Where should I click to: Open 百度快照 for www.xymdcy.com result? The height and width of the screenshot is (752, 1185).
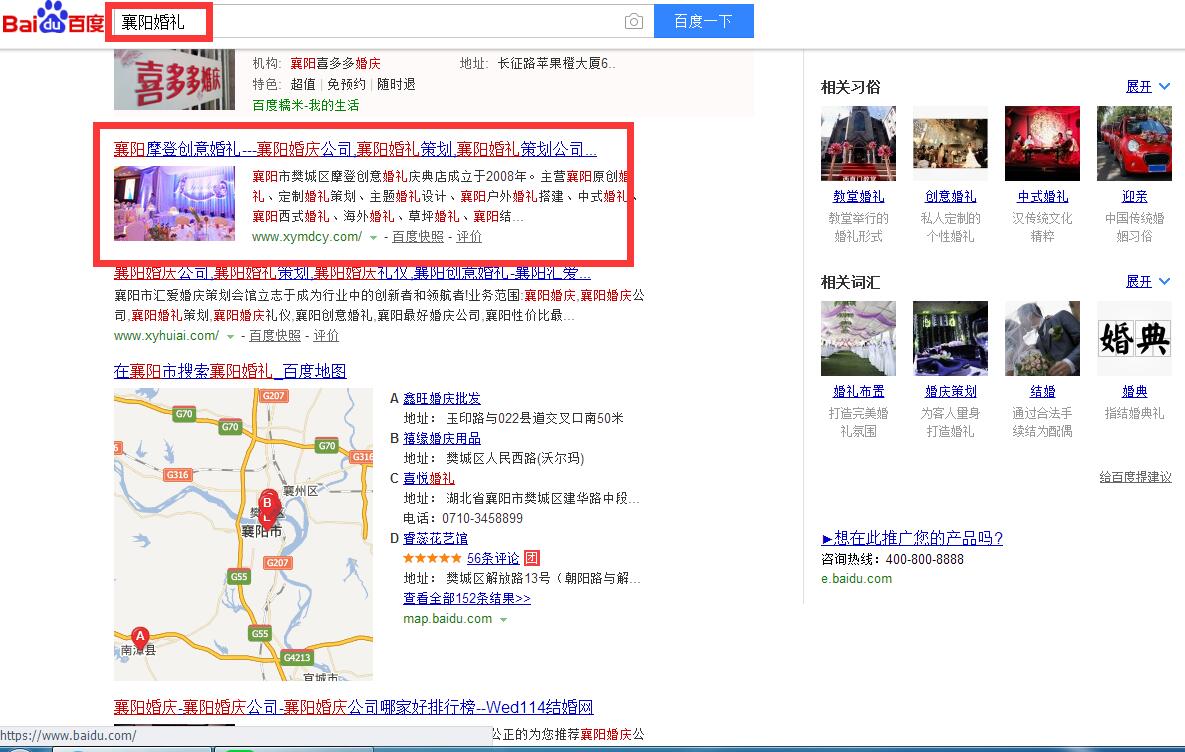(418, 237)
